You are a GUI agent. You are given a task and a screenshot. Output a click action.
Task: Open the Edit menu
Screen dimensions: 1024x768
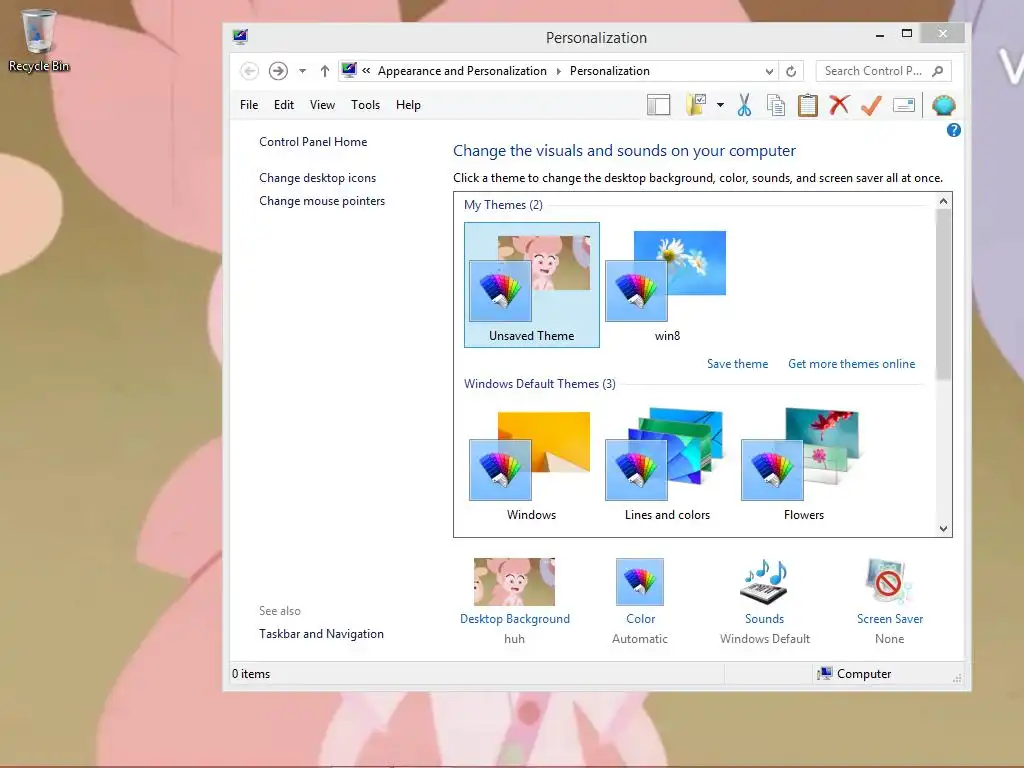click(x=283, y=104)
